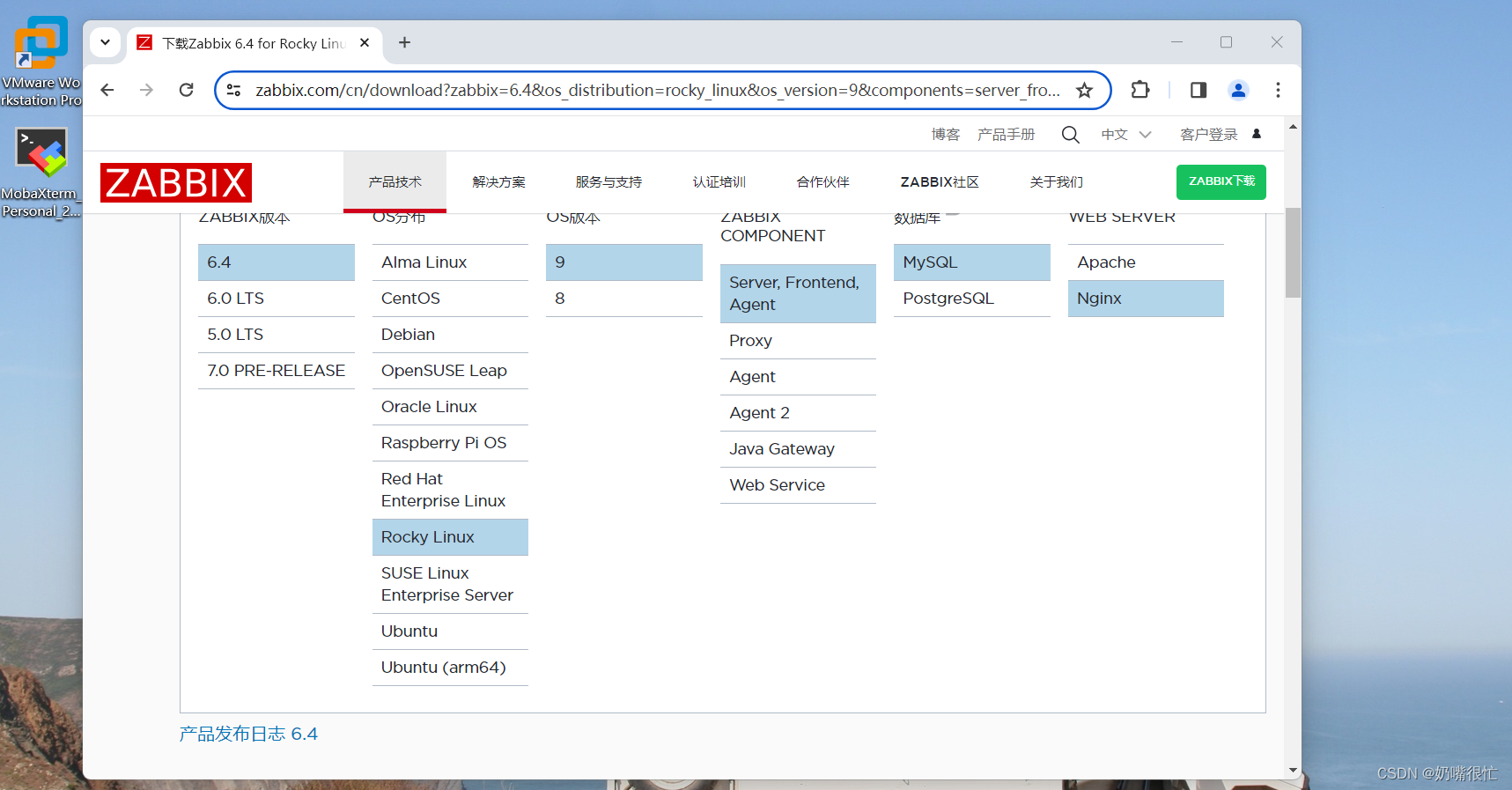Select PostgreSQL database
The width and height of the screenshot is (1512, 790).
(x=972, y=299)
